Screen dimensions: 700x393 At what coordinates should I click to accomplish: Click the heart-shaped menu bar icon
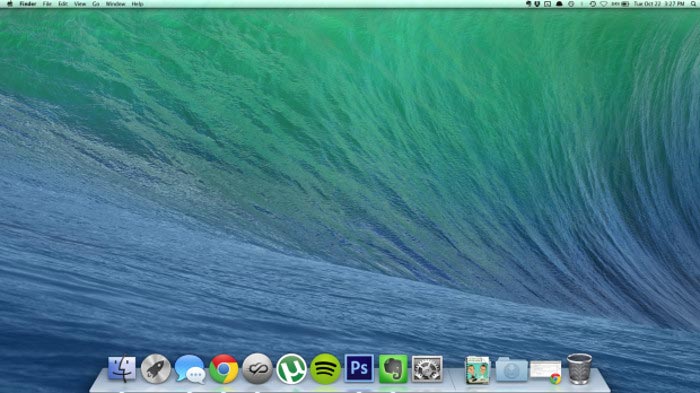[604, 4]
